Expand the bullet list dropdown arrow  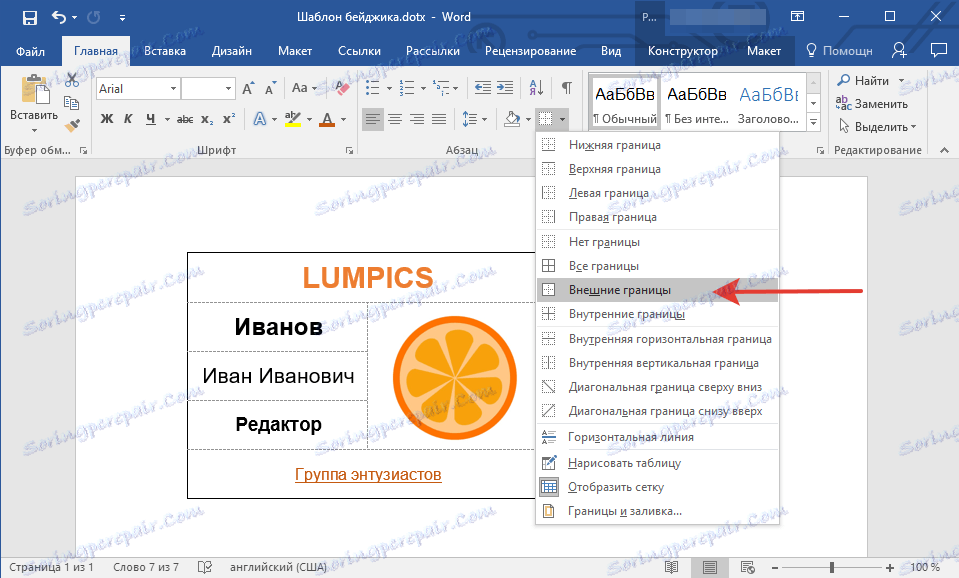388,89
